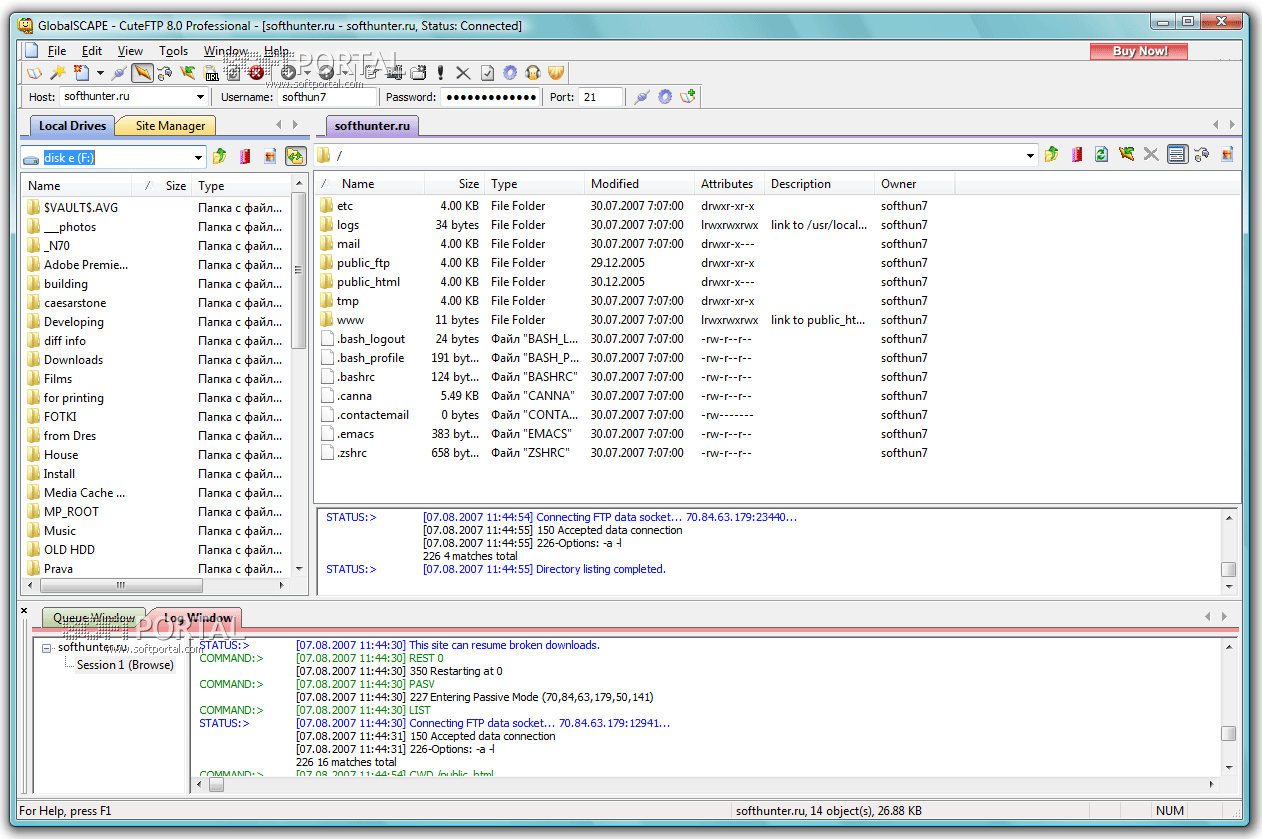Toggle the pressed button in main toolbar
This screenshot has width=1262, height=839.
coord(142,73)
